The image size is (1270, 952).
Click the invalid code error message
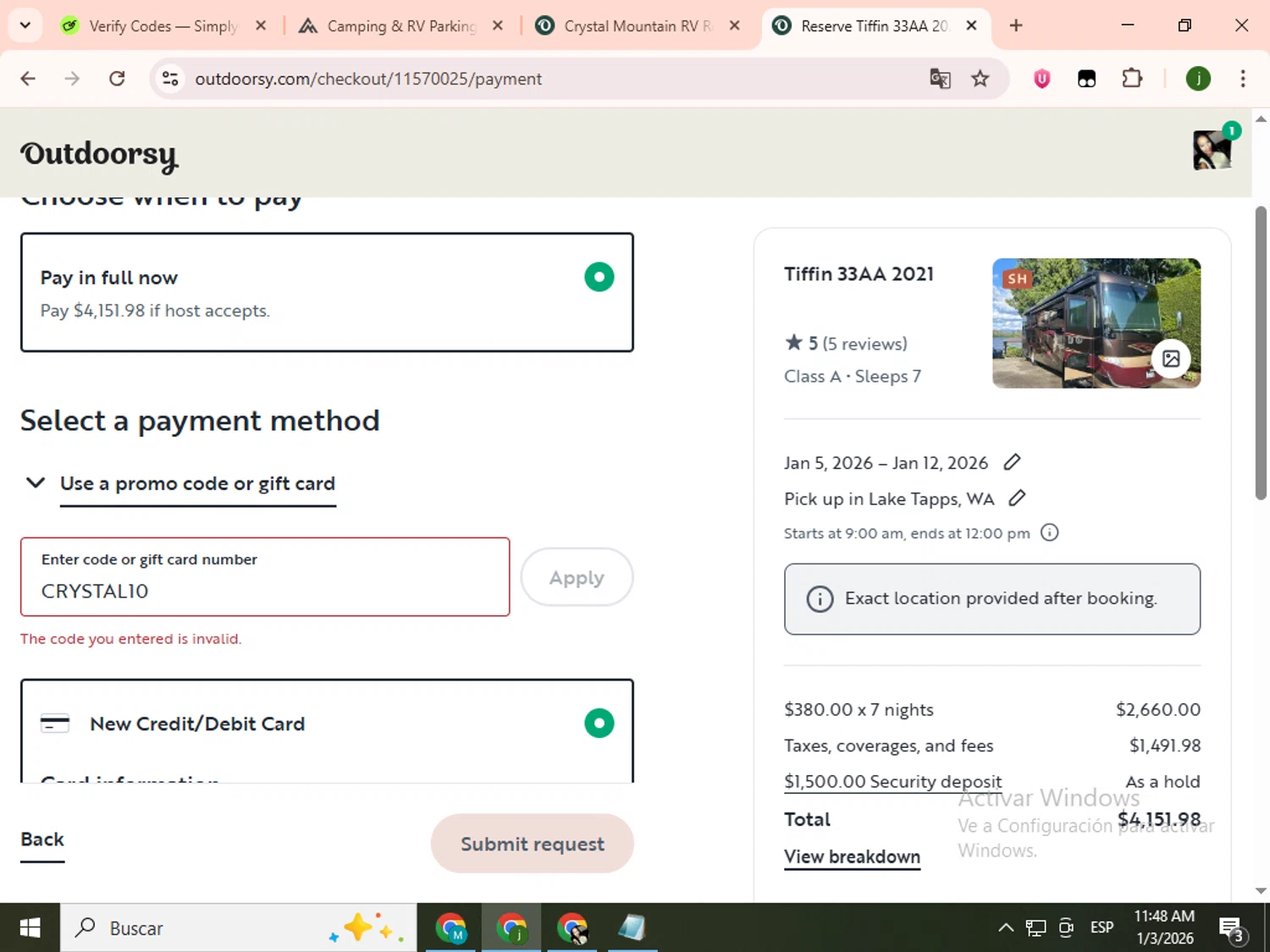131,639
